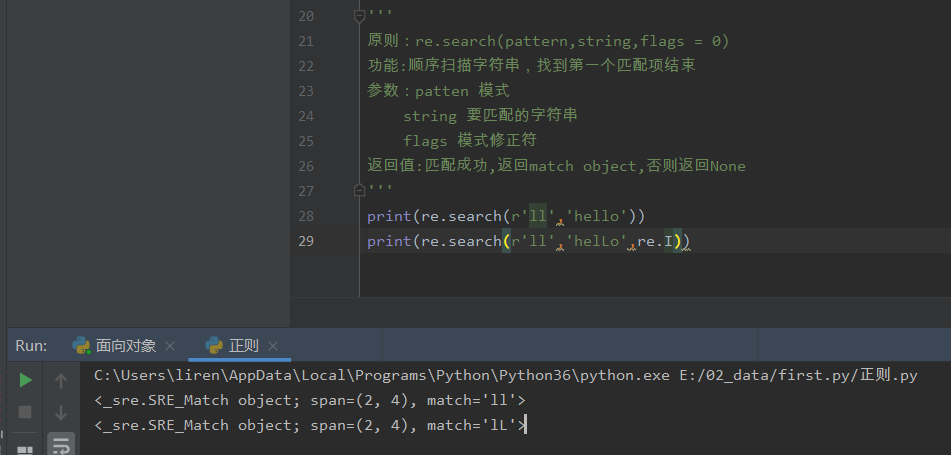Click string 要匹配的字符串 comment line
Screen dimensions: 951x455
coord(490,115)
